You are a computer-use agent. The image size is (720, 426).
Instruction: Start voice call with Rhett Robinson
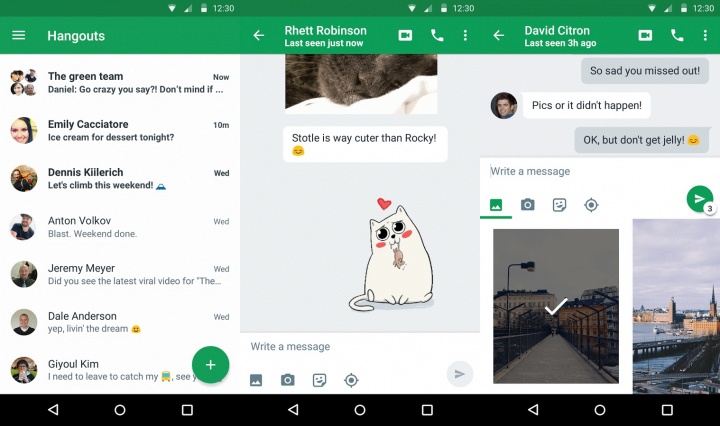click(x=437, y=35)
